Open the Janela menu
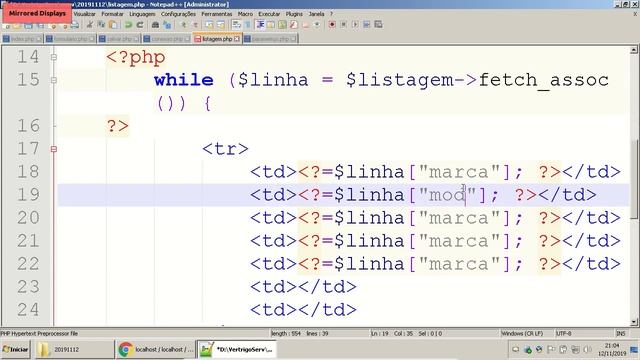The image size is (640, 360). (316, 14)
